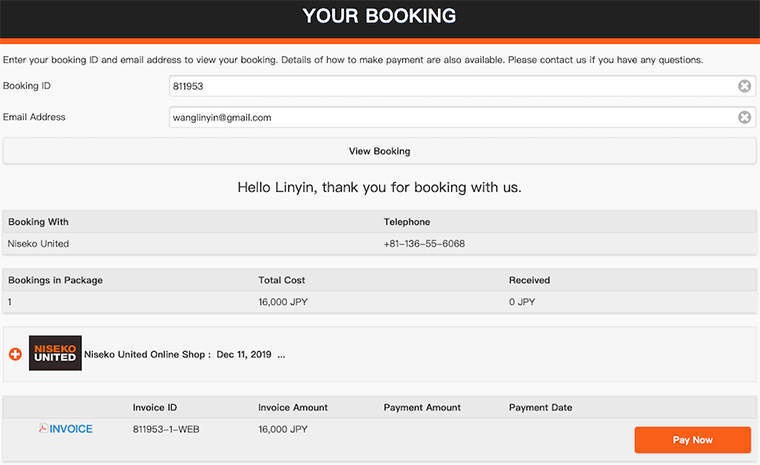Click the Total Cost 16,000 JPY value
Screen dimensions: 760x465
283,302
